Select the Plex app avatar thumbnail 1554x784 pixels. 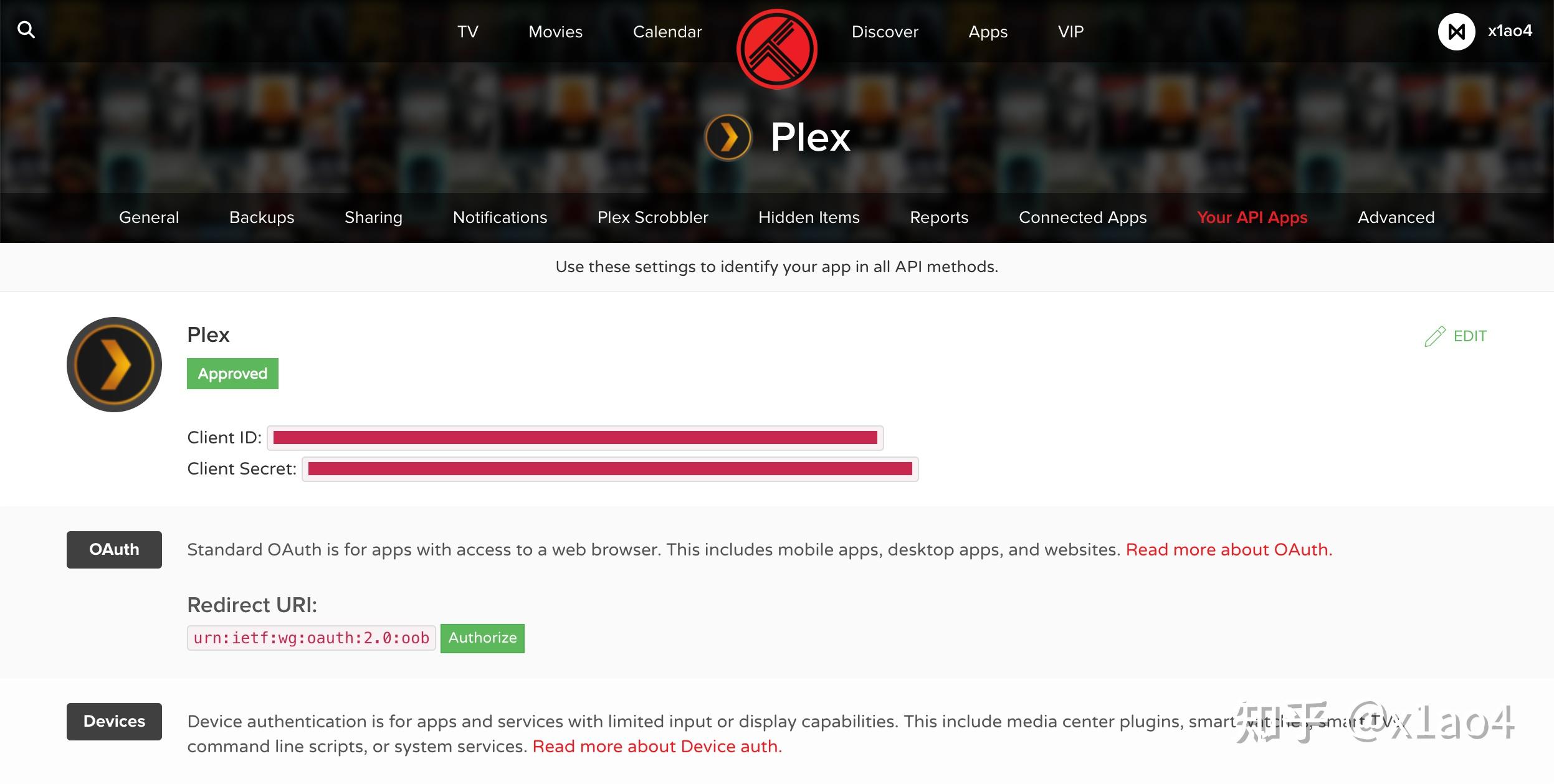click(x=113, y=364)
